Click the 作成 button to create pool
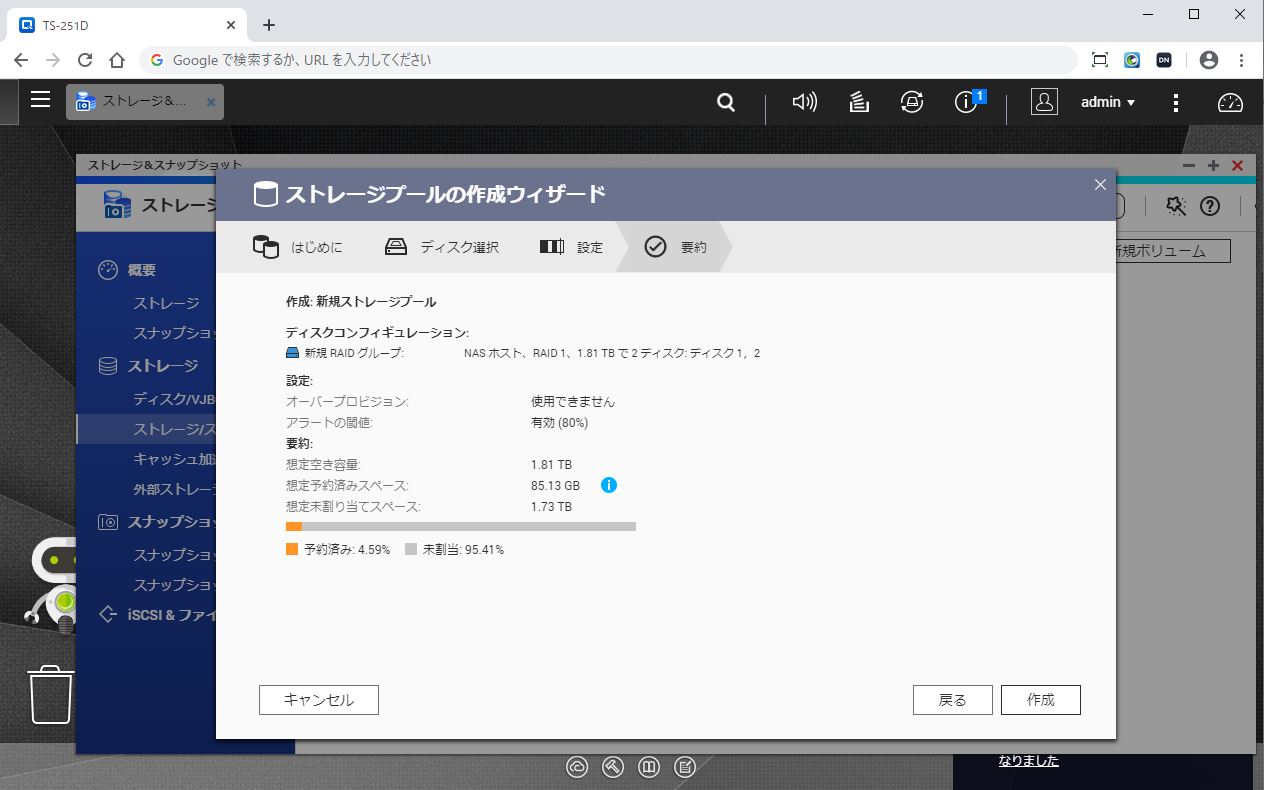 [x=1040, y=700]
